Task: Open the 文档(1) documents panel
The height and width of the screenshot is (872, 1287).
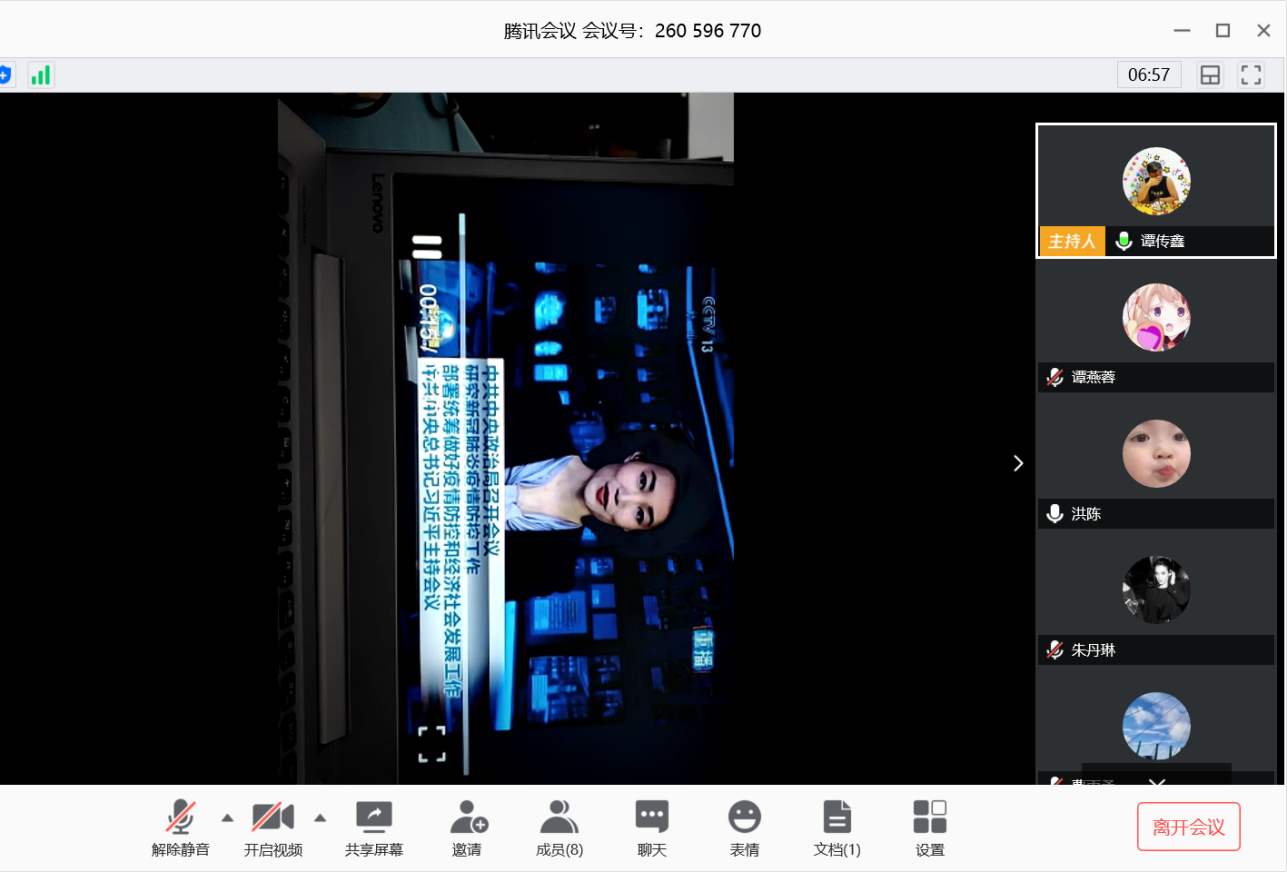Action: pyautogui.click(x=837, y=828)
